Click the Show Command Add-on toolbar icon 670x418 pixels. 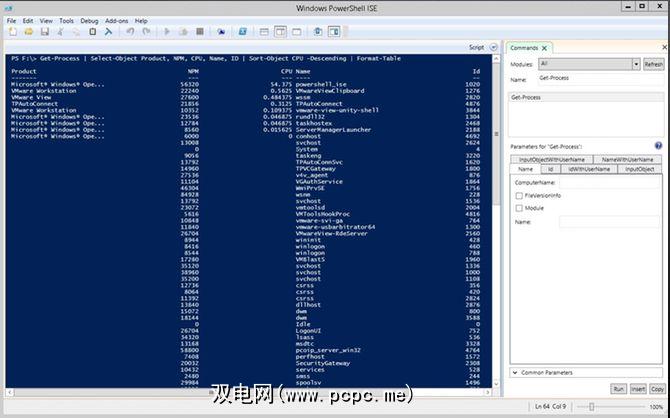334,32
